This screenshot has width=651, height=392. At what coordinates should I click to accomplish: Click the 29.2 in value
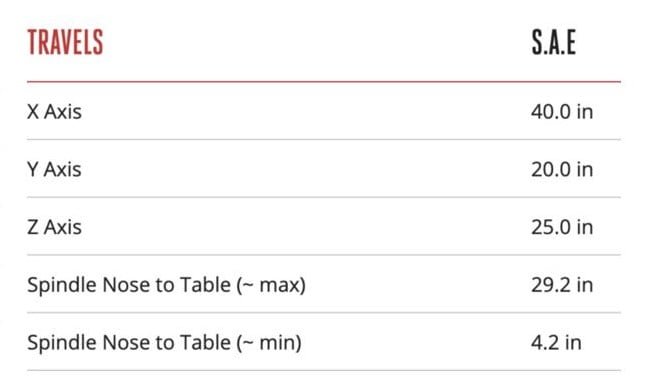(x=562, y=285)
